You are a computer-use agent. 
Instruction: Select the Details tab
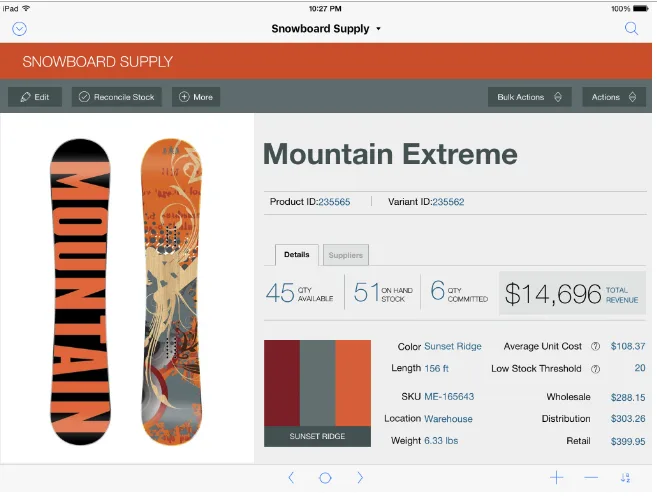[x=297, y=255]
